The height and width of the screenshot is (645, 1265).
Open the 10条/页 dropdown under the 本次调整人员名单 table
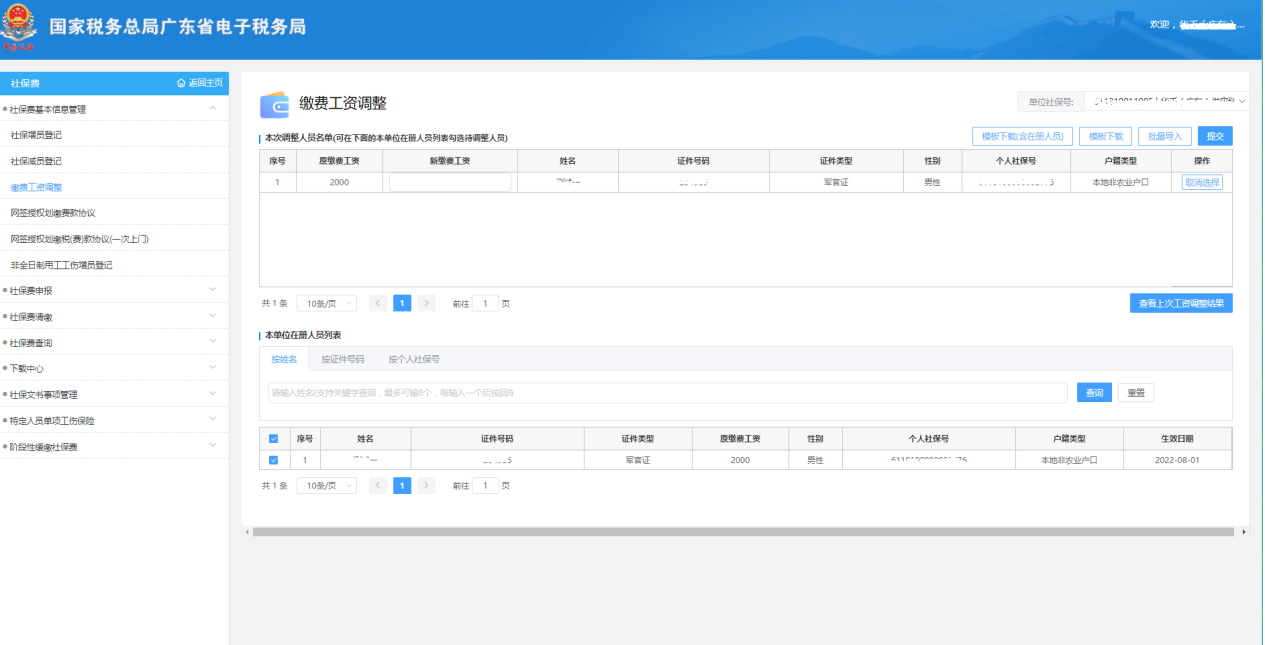tap(326, 303)
